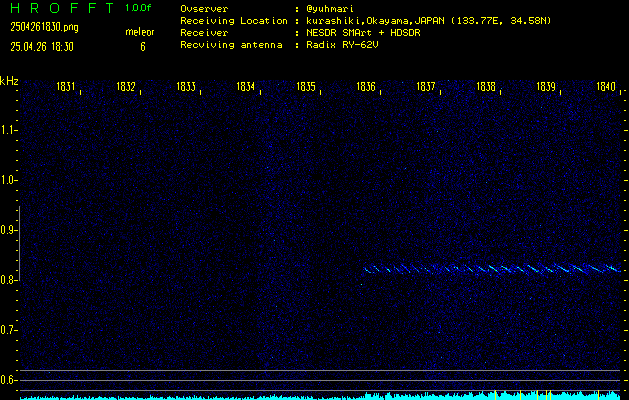The height and width of the screenshot is (400, 629).
Task: Click the 0.6 kHz frequency label
Action: (x=7, y=380)
